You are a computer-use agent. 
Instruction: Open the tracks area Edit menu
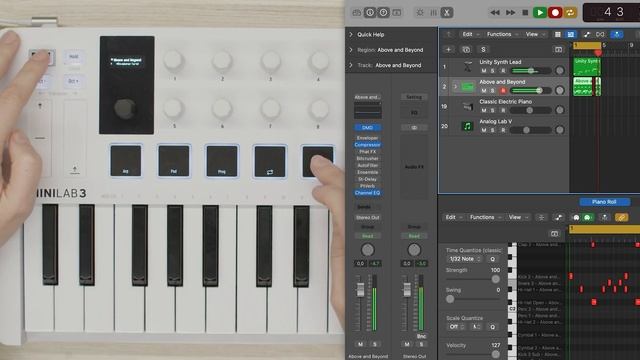[x=470, y=35]
